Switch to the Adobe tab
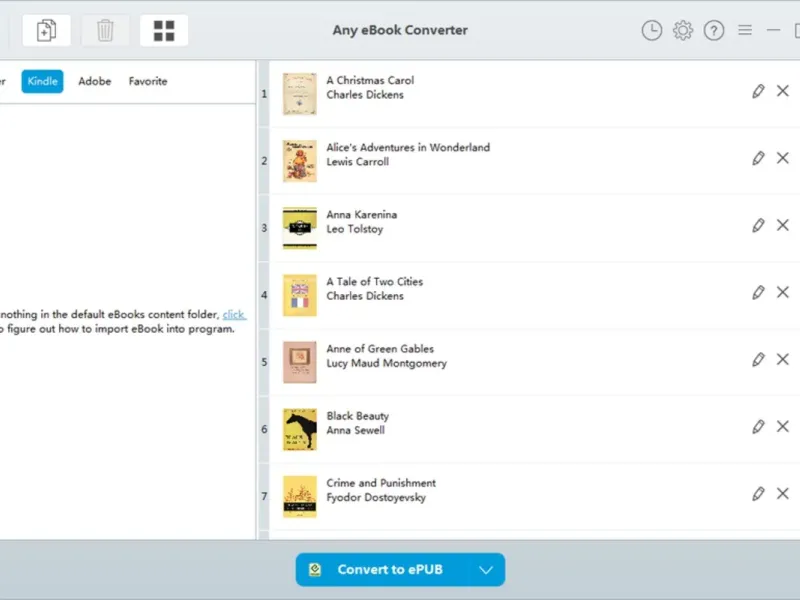The height and width of the screenshot is (600, 800). (x=95, y=82)
